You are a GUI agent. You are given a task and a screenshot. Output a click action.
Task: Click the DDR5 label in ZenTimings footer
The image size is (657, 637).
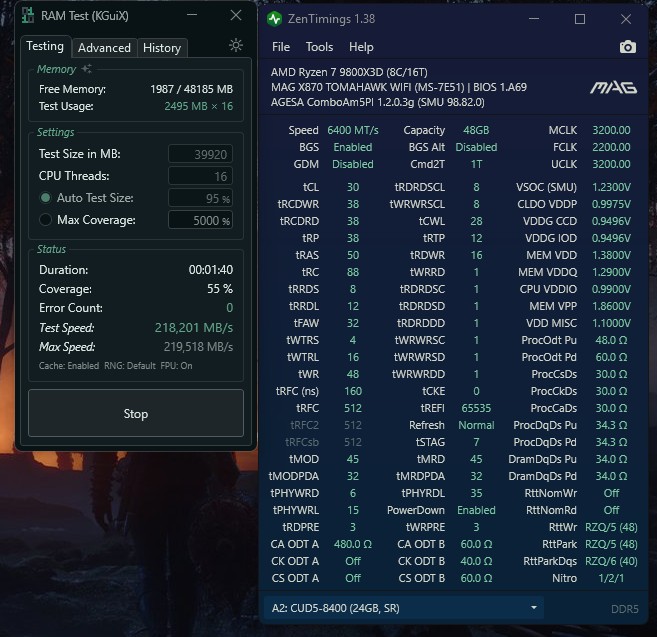click(624, 609)
